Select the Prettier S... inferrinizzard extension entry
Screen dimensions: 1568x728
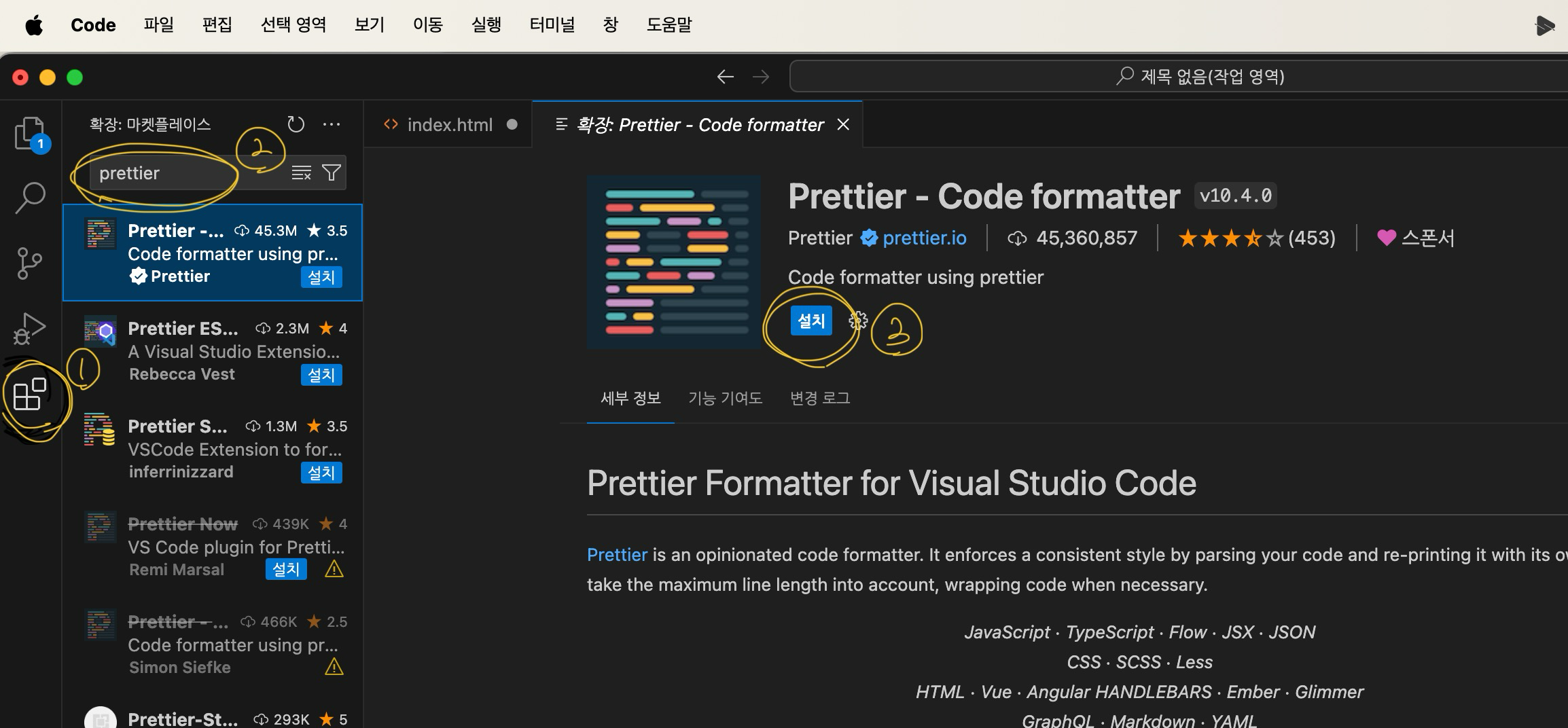pyautogui.click(x=213, y=448)
